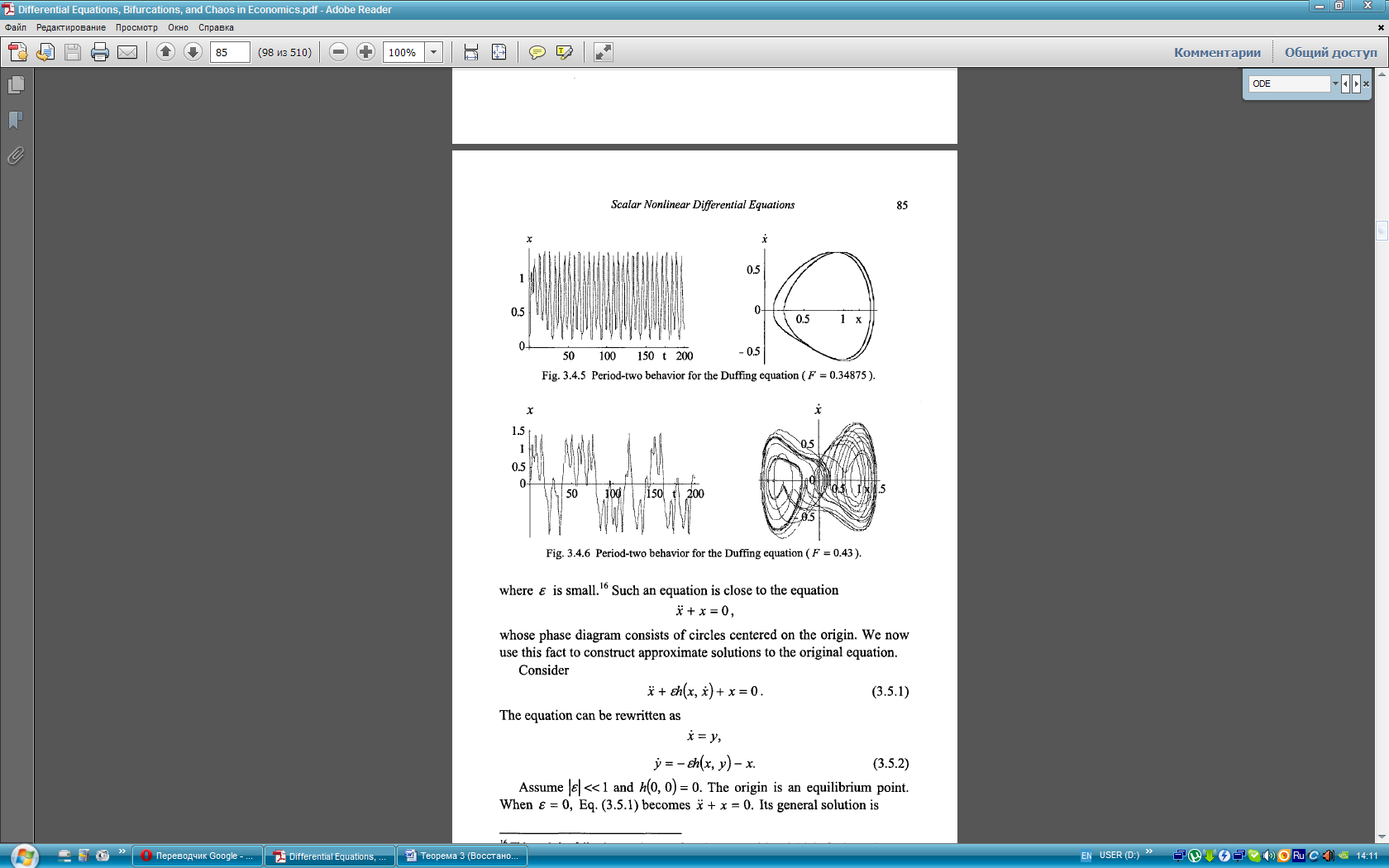Open the find options dropdown arrow

pyautogui.click(x=1334, y=83)
